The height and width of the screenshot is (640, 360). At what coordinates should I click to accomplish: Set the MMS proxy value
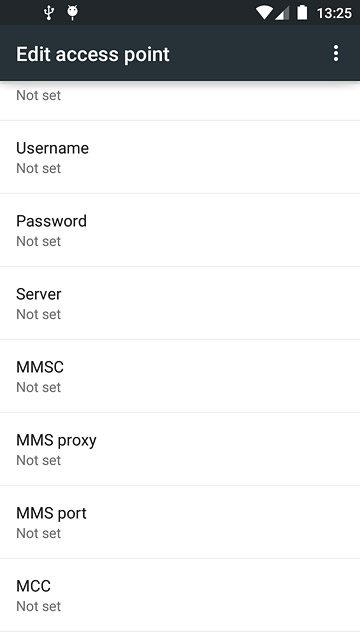click(180, 449)
